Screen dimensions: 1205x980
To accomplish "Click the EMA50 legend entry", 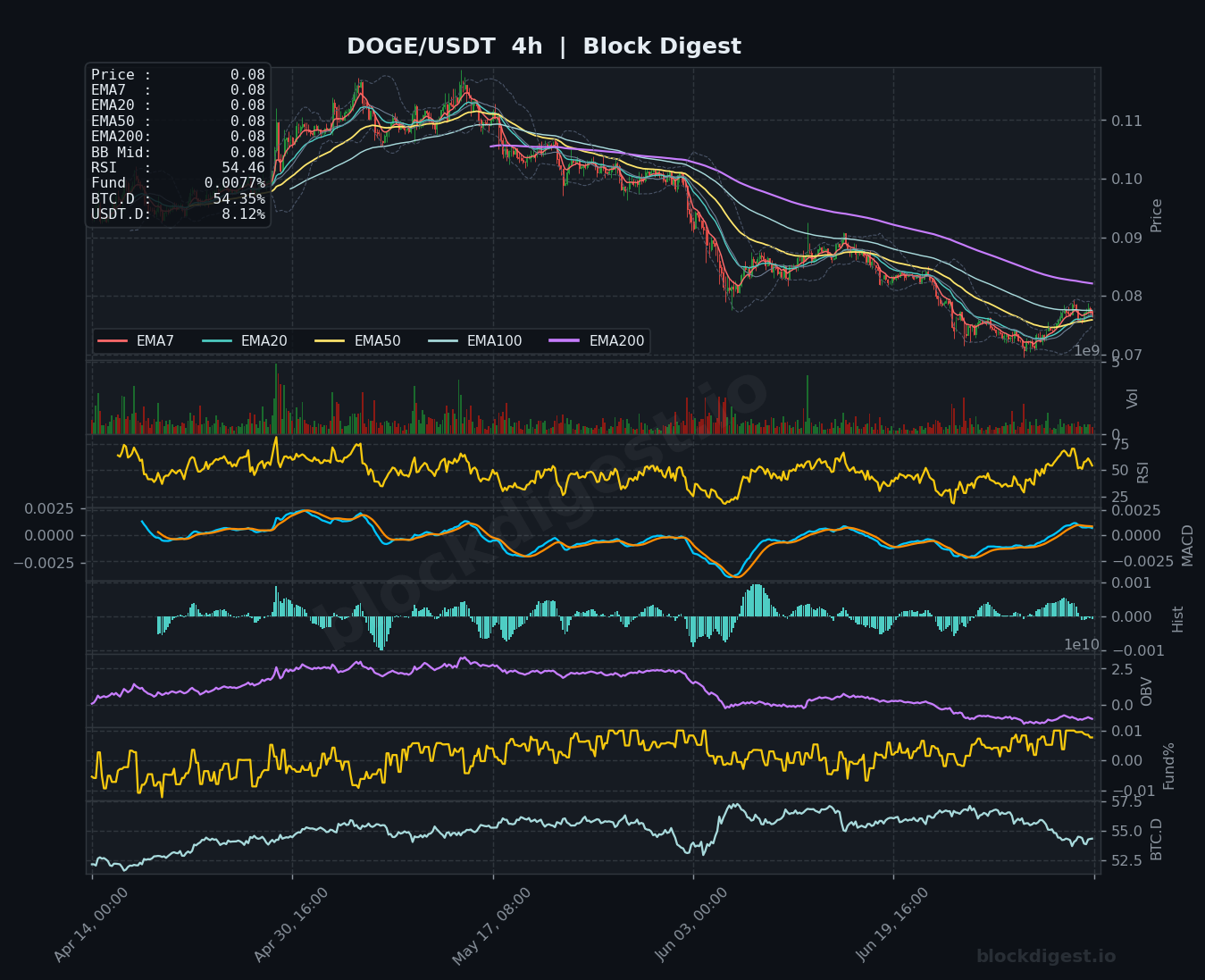I will click(358, 341).
